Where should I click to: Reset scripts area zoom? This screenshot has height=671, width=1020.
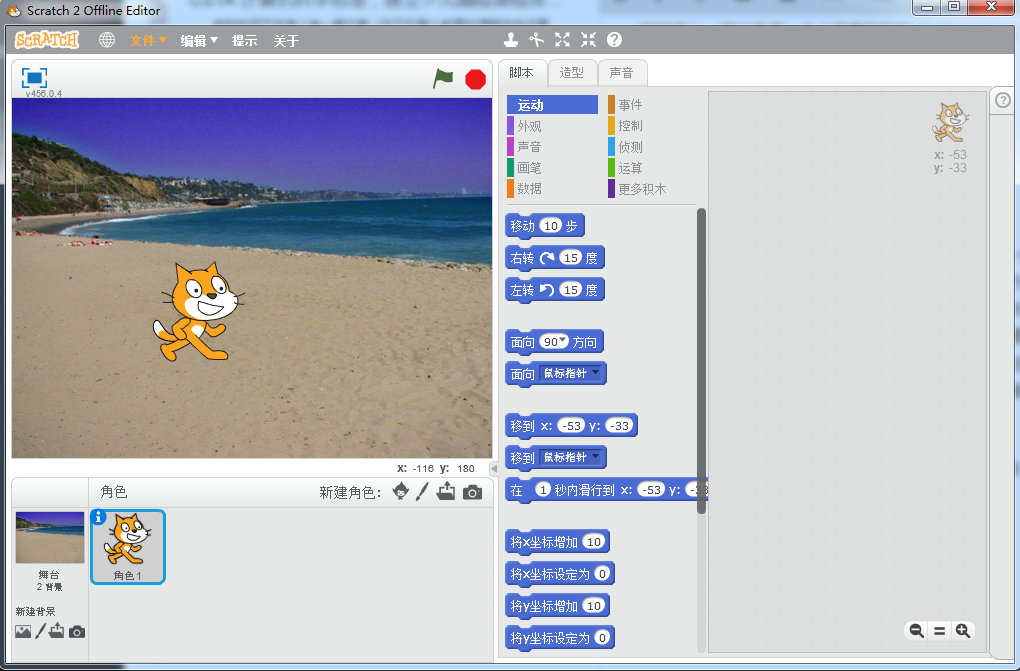(x=939, y=631)
